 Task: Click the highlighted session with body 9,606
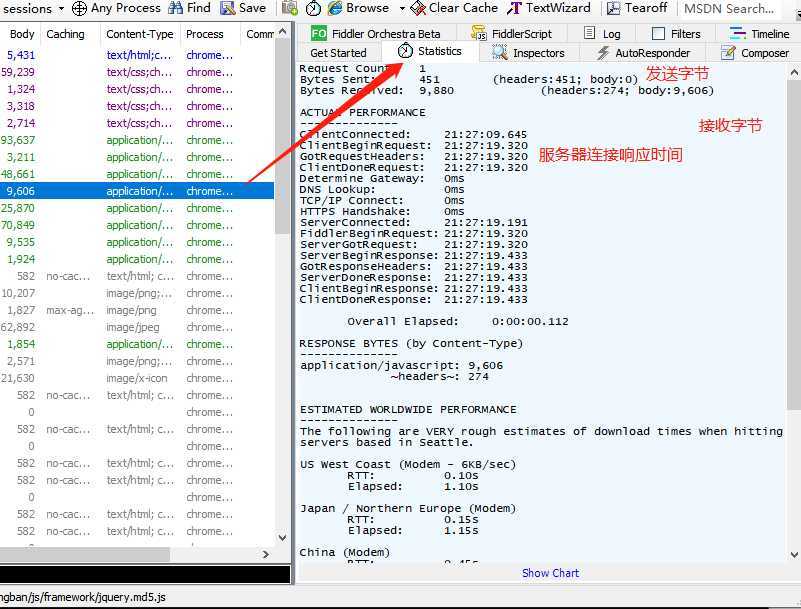tap(137, 191)
